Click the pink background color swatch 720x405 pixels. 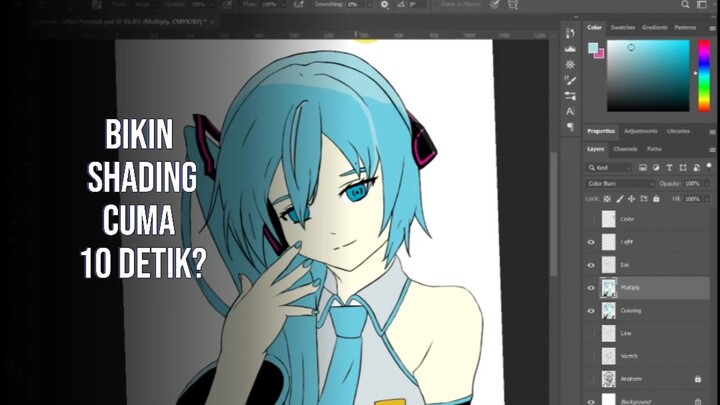pyautogui.click(x=601, y=55)
